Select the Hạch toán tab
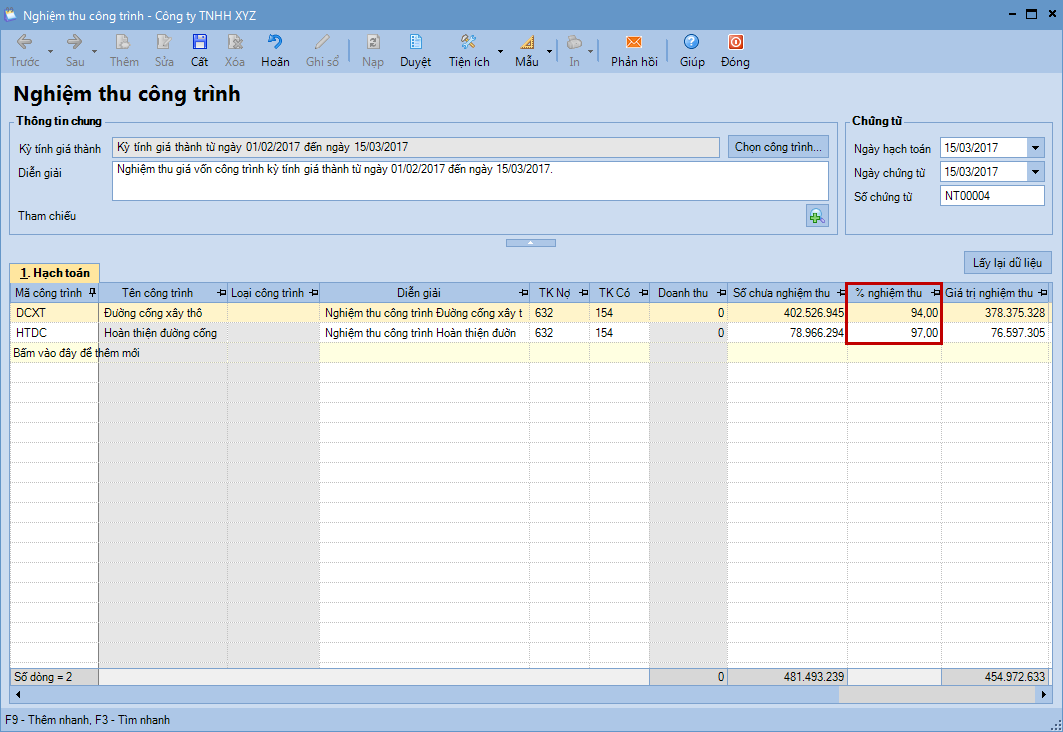This screenshot has height=732, width=1063. [x=55, y=272]
